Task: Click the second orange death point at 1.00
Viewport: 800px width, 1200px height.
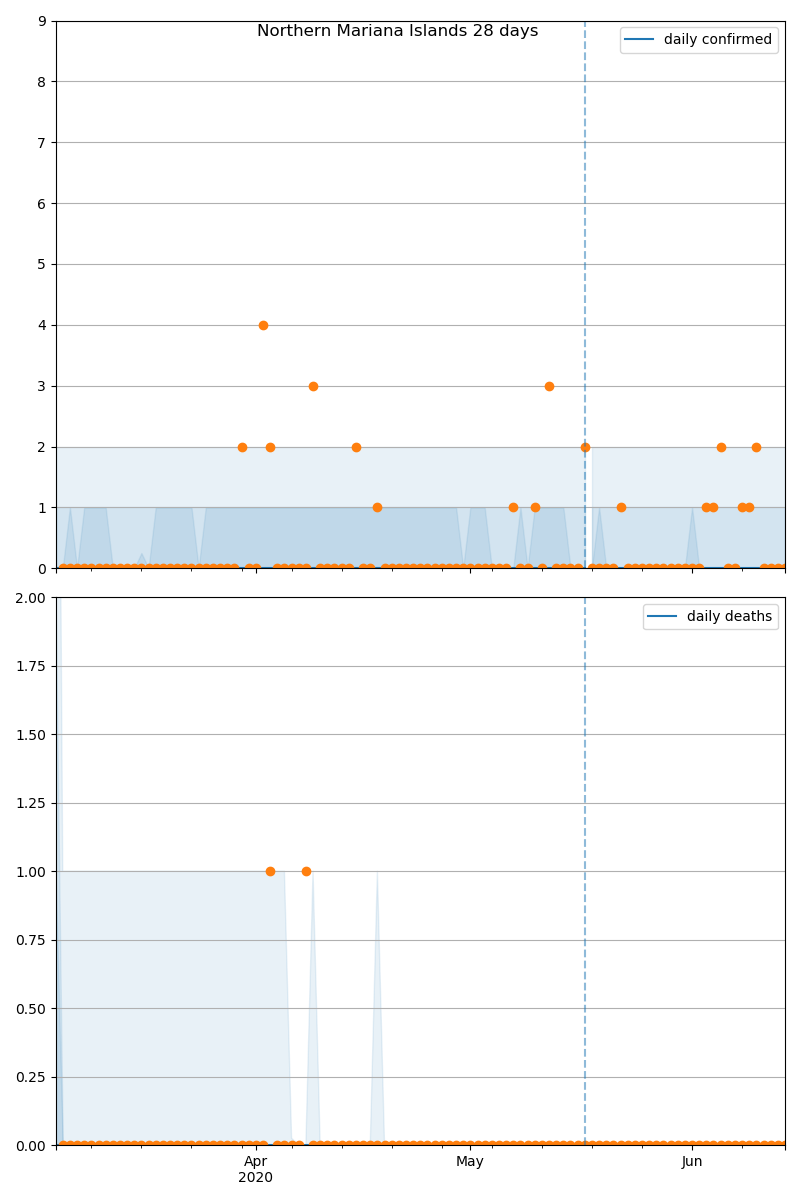Action: click(306, 871)
